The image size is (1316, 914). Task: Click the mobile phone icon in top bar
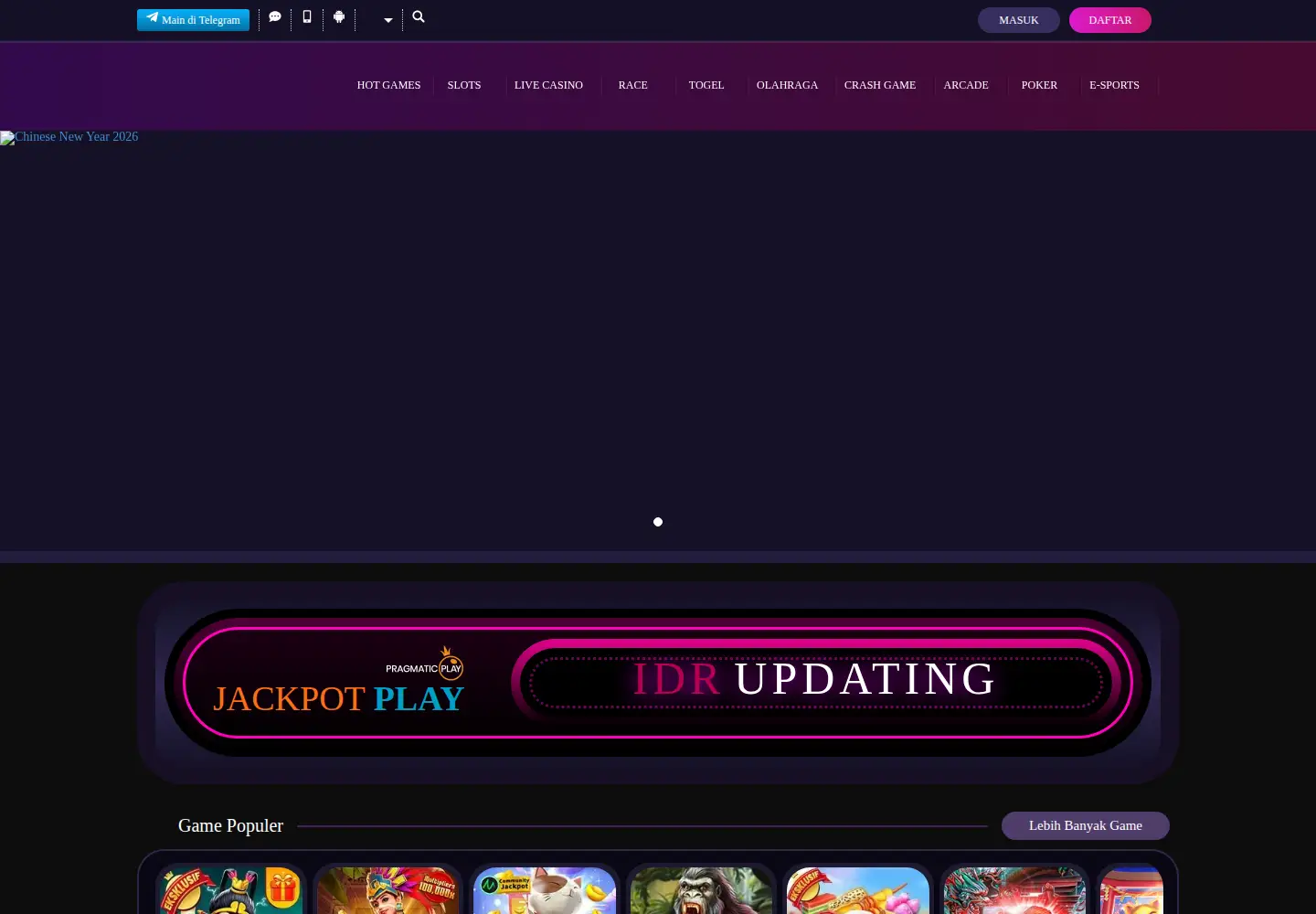click(x=307, y=17)
